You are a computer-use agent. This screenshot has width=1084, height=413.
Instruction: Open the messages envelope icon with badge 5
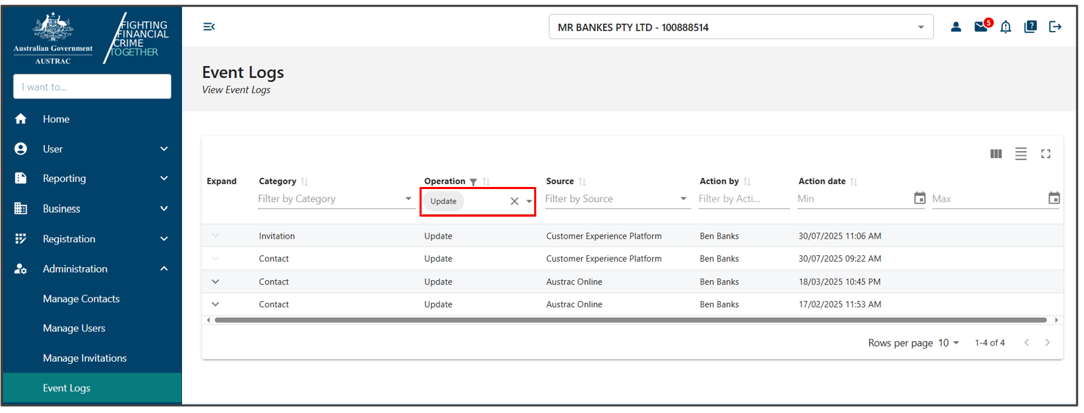pyautogui.click(x=982, y=26)
